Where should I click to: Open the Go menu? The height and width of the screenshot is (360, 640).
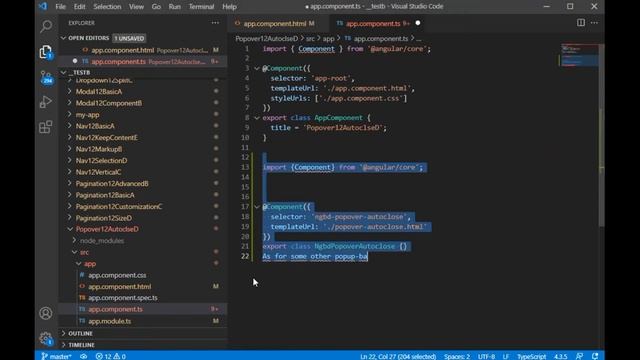click(x=156, y=7)
